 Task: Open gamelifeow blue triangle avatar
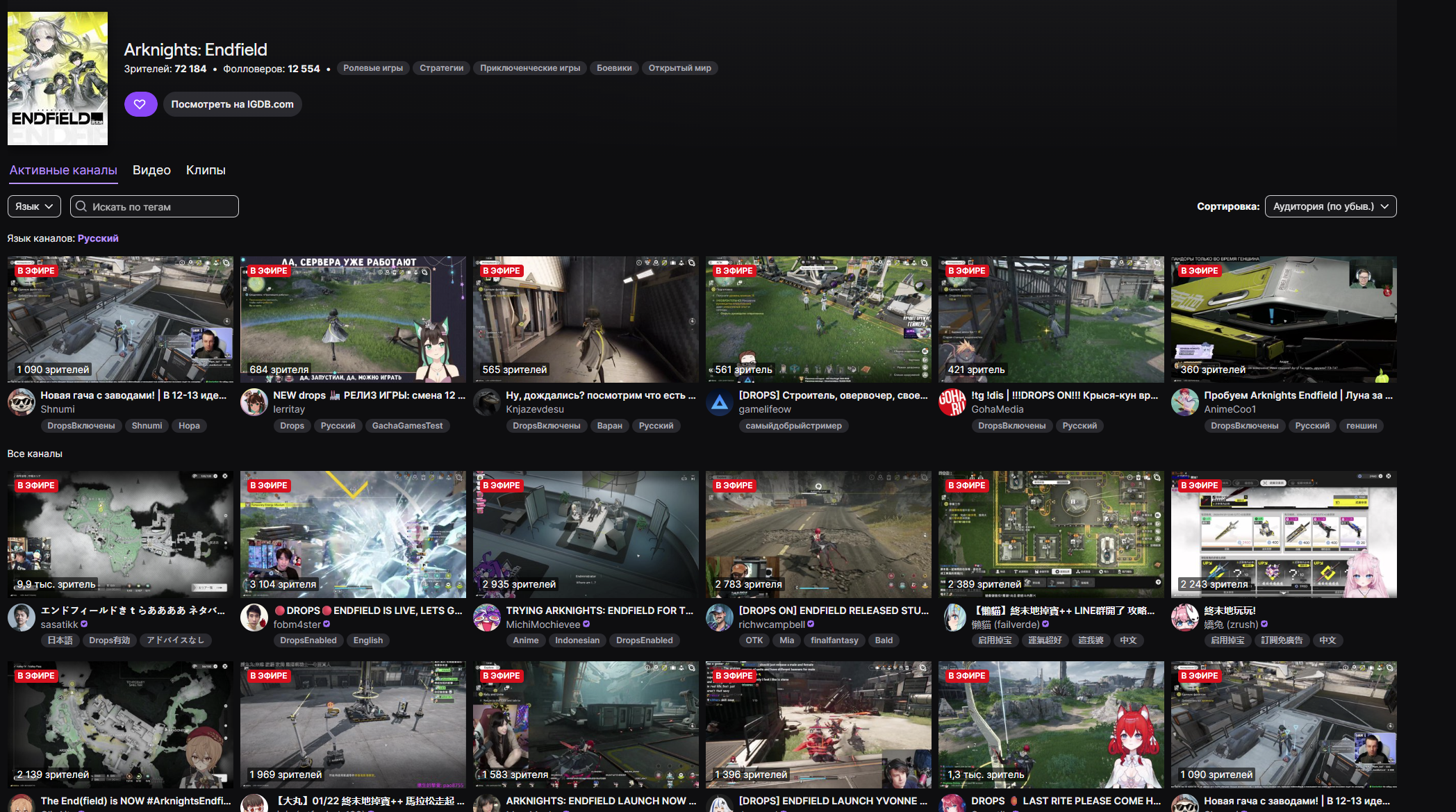click(720, 402)
